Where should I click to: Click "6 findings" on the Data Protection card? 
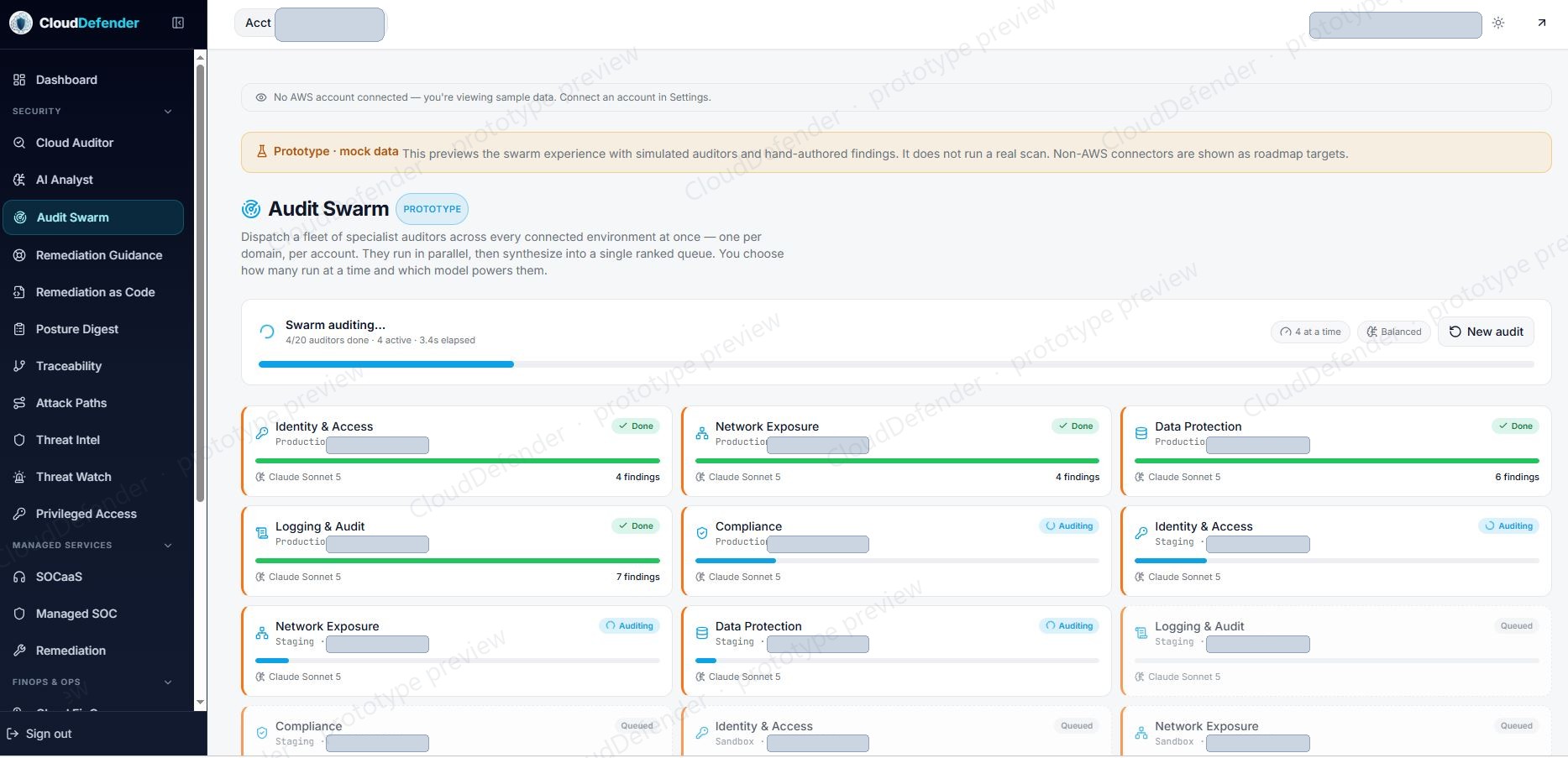[1517, 477]
